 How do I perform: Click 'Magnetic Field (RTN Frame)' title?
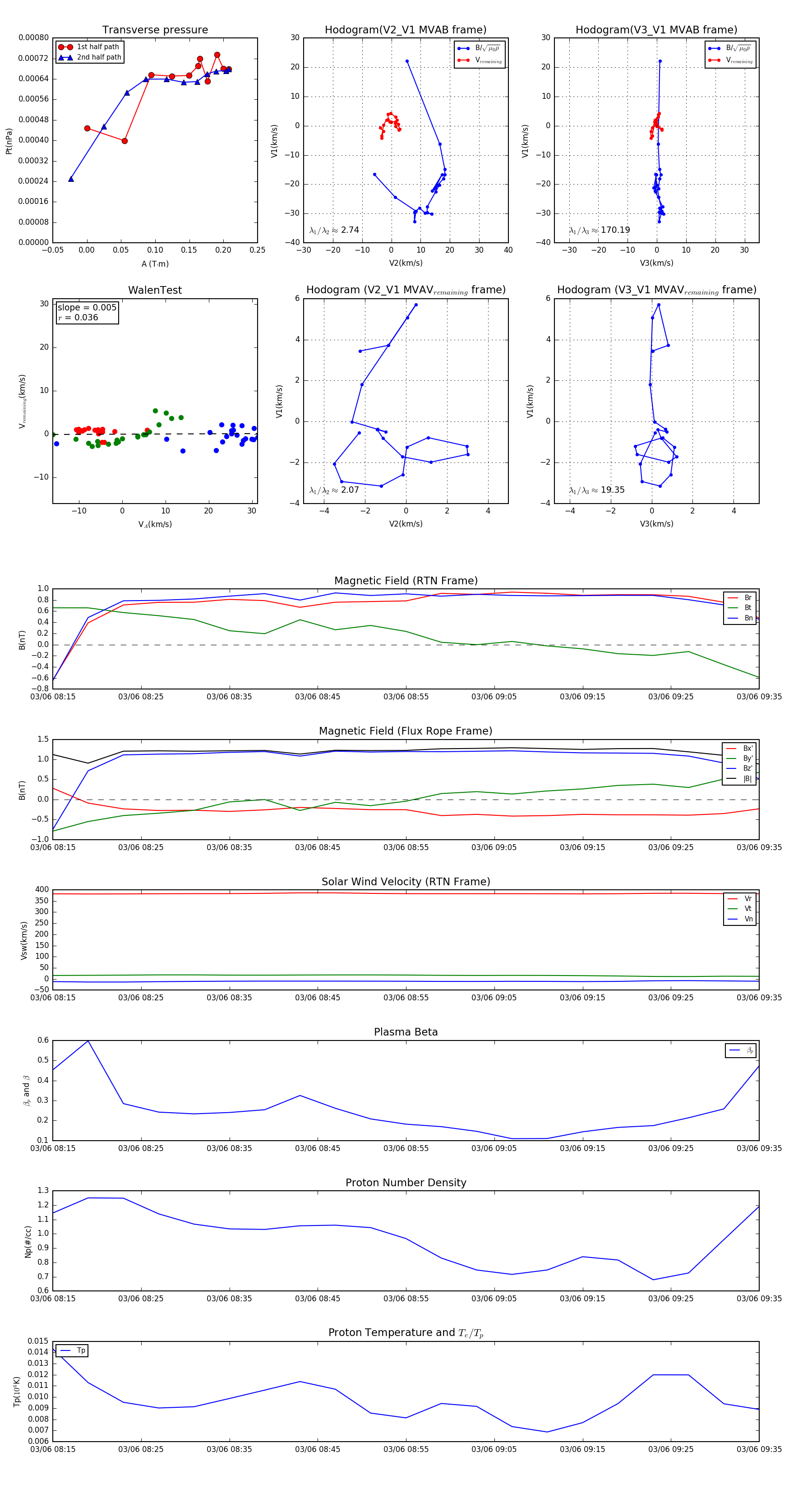[x=406, y=581]
